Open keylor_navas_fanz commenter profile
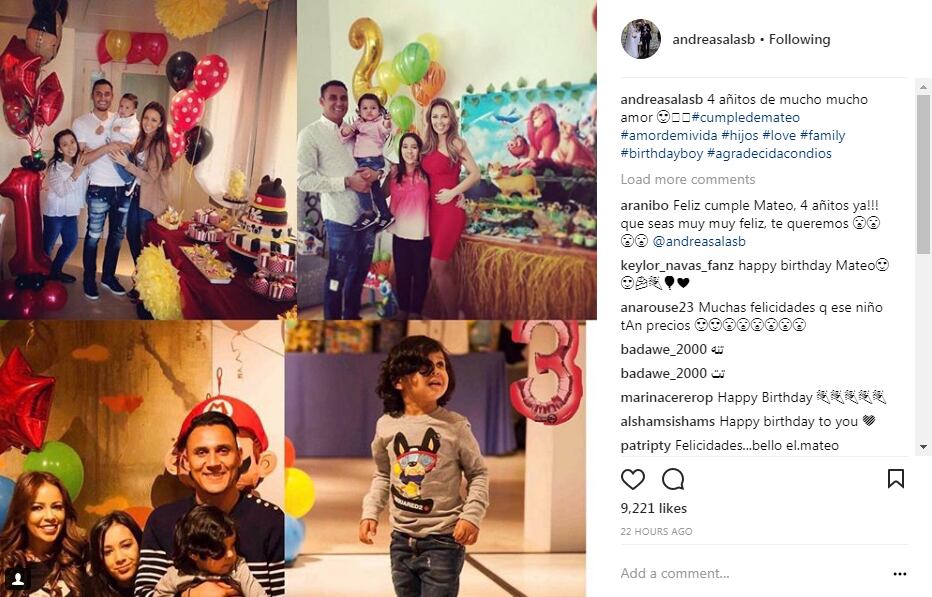 677,265
